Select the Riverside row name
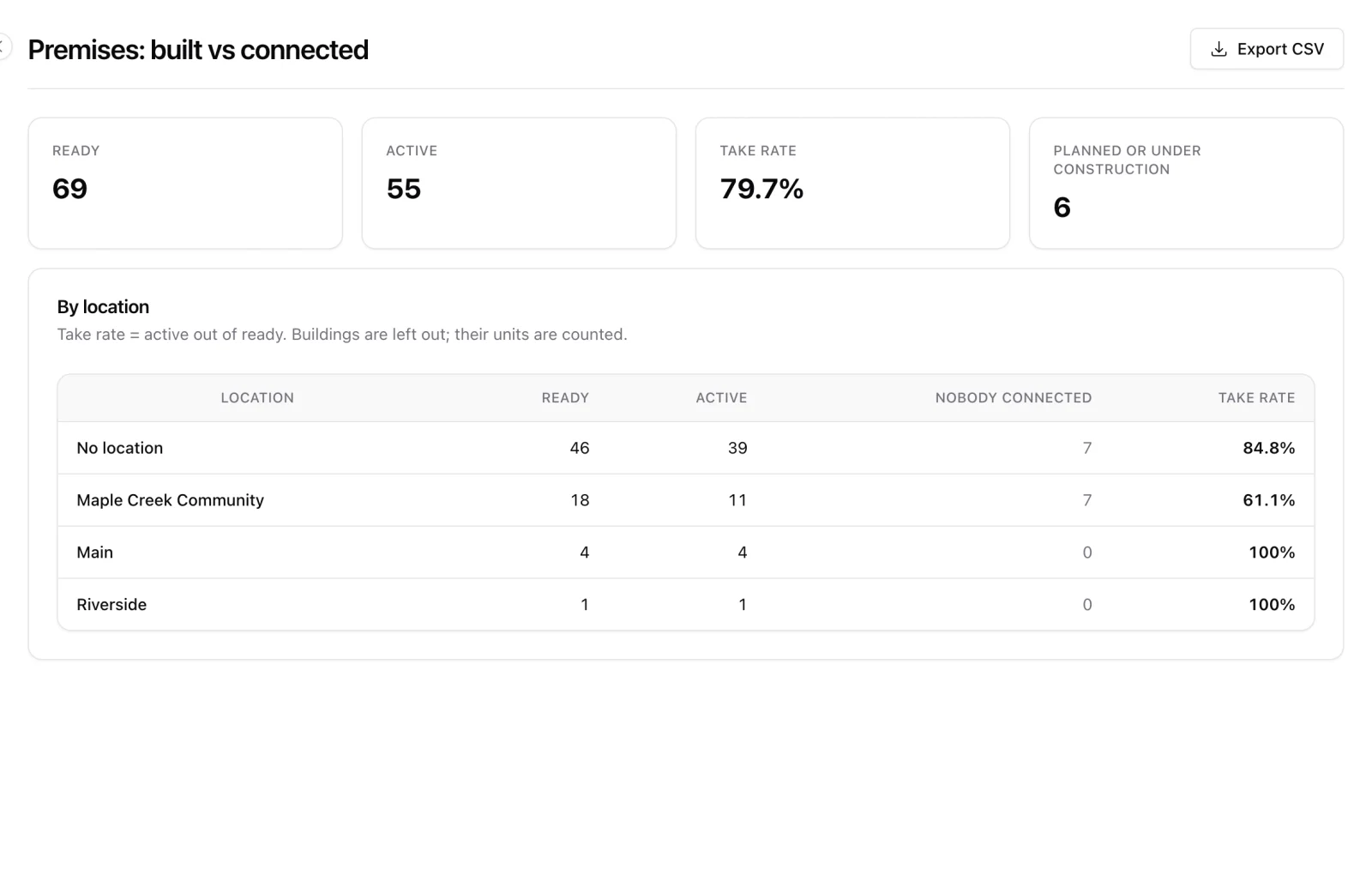 [111, 605]
